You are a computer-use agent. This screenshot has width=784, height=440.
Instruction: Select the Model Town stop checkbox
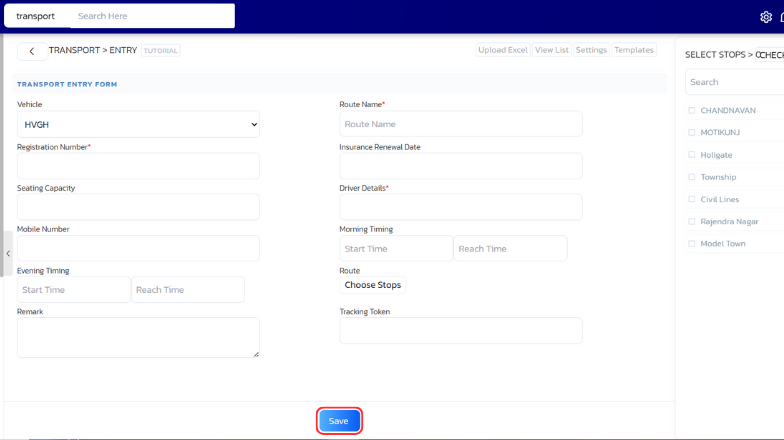pos(691,244)
